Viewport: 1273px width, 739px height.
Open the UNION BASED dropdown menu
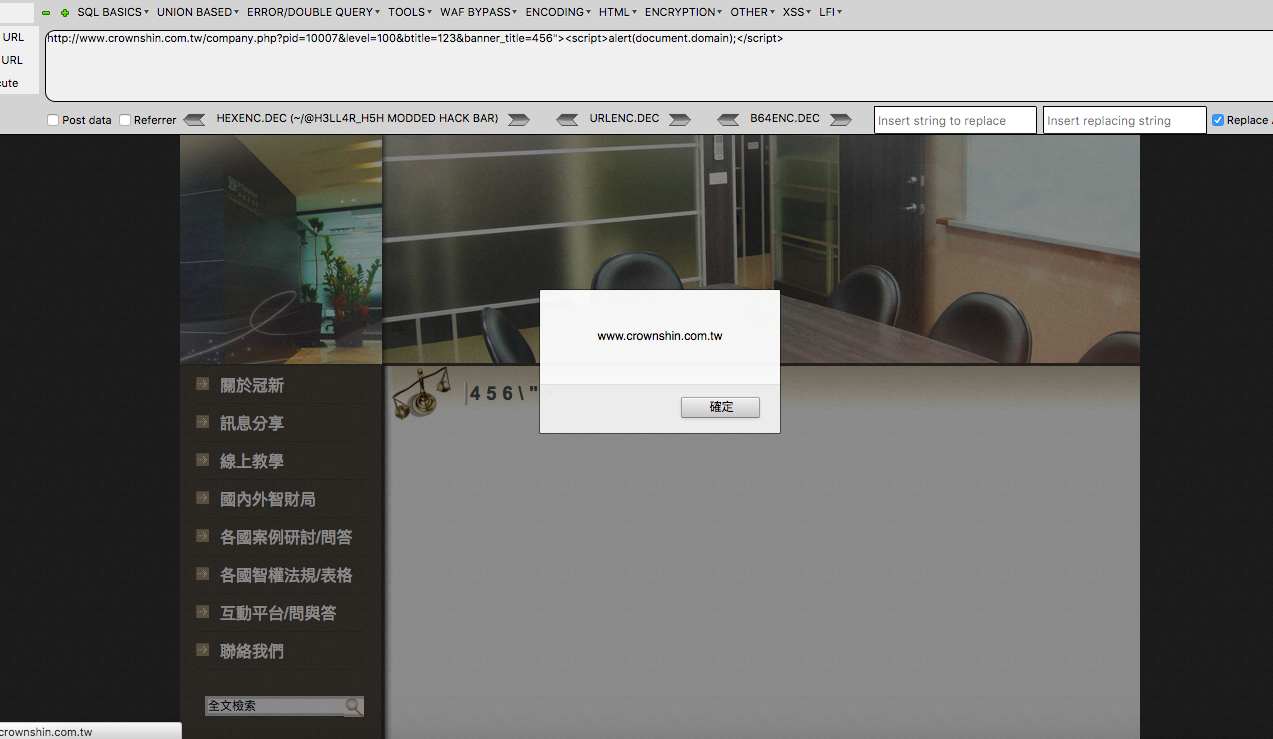[x=198, y=12]
